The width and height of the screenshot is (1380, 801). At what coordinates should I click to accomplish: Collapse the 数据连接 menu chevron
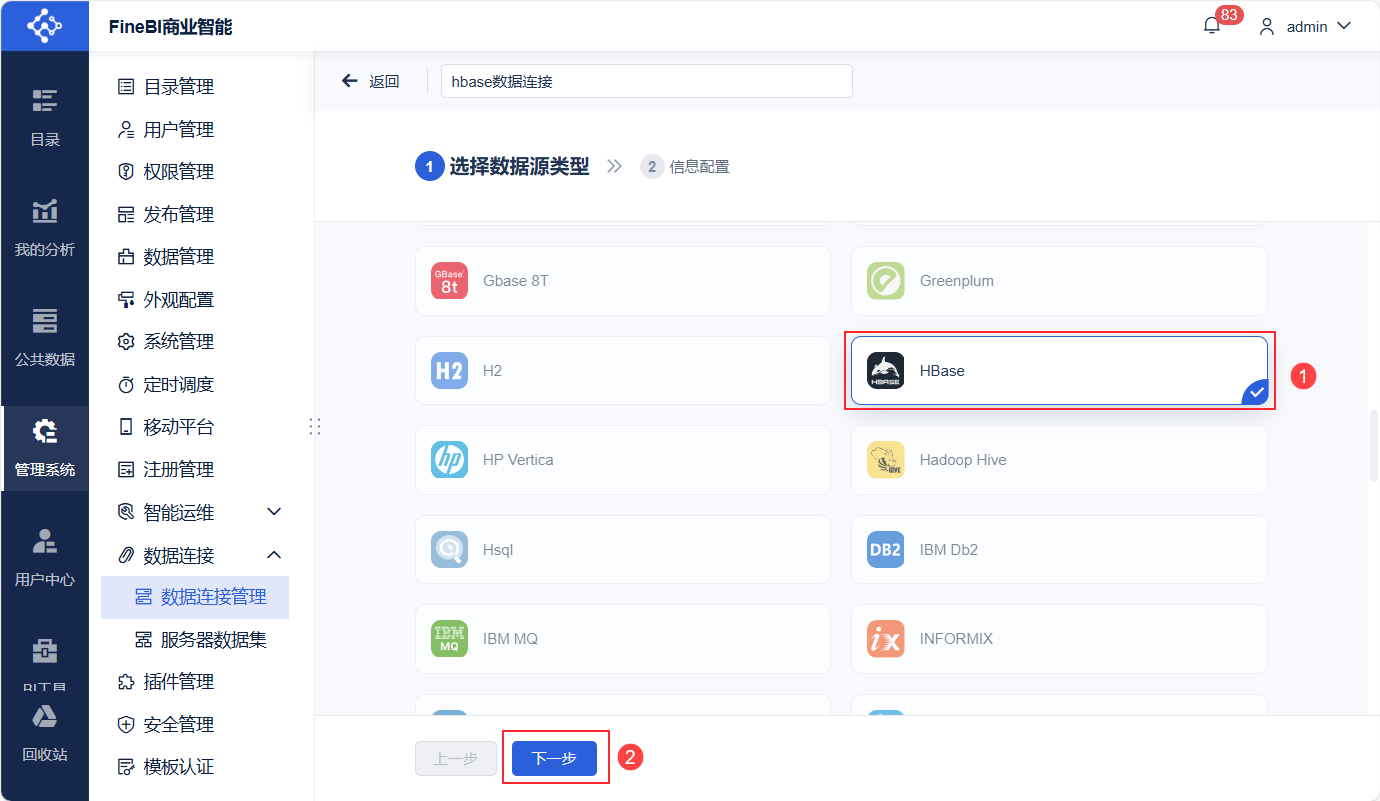click(x=274, y=555)
